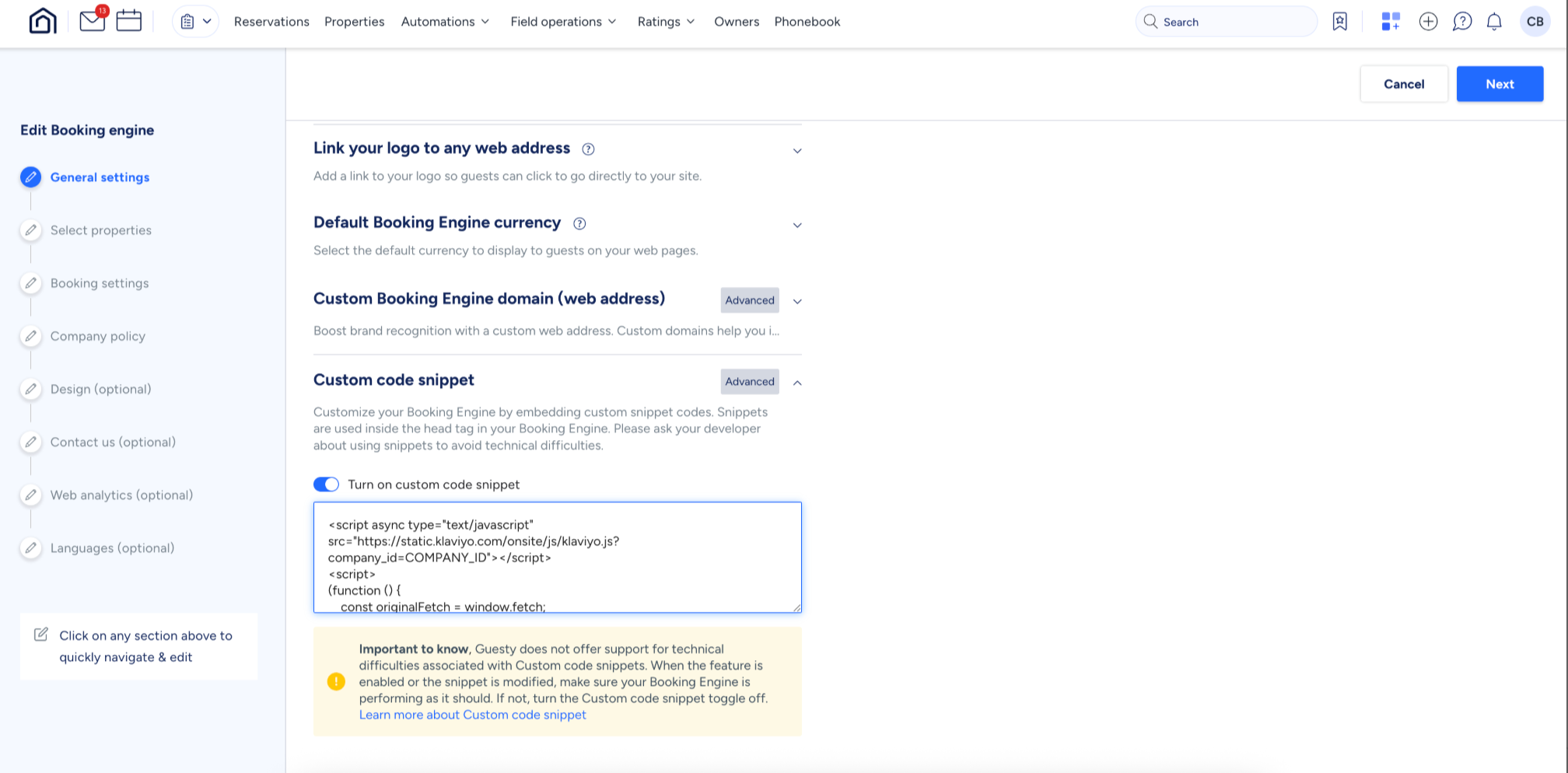Viewport: 1568px width, 773px height.
Task: Expand Link your logo section chevron
Action: tap(797, 151)
